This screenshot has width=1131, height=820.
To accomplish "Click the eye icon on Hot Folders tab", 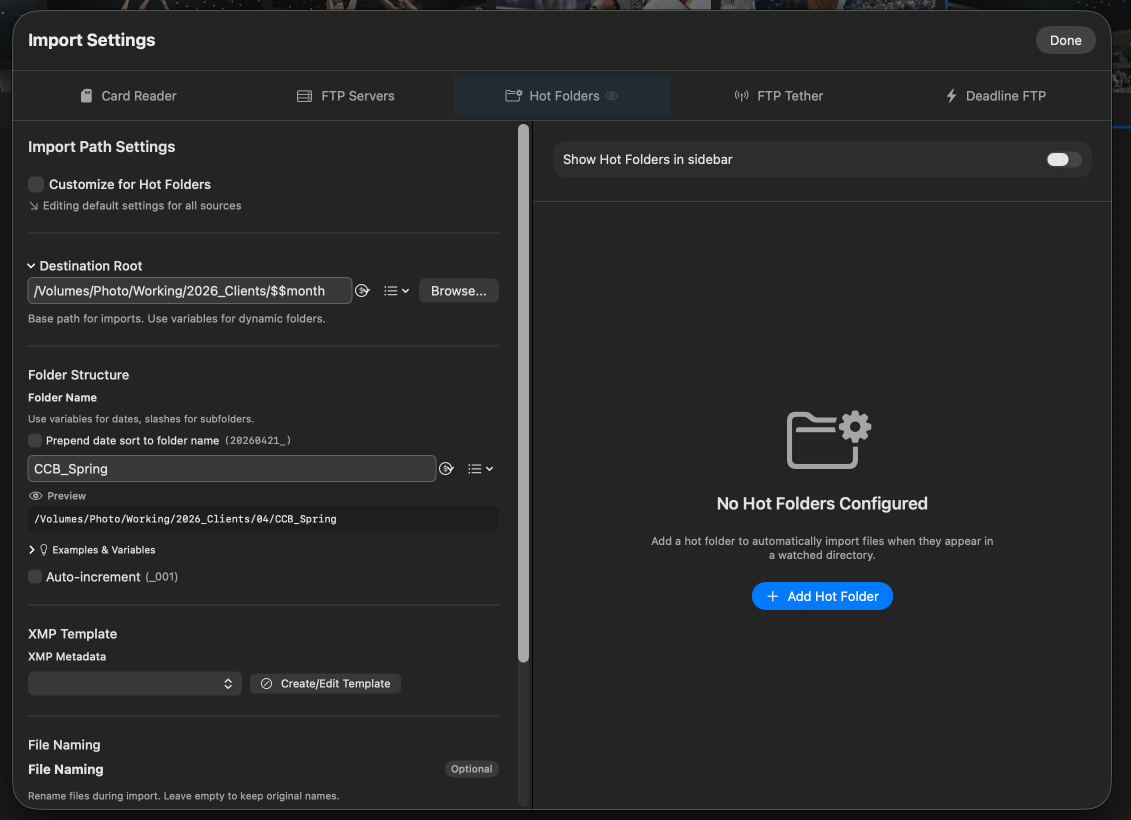I will tap(612, 96).
